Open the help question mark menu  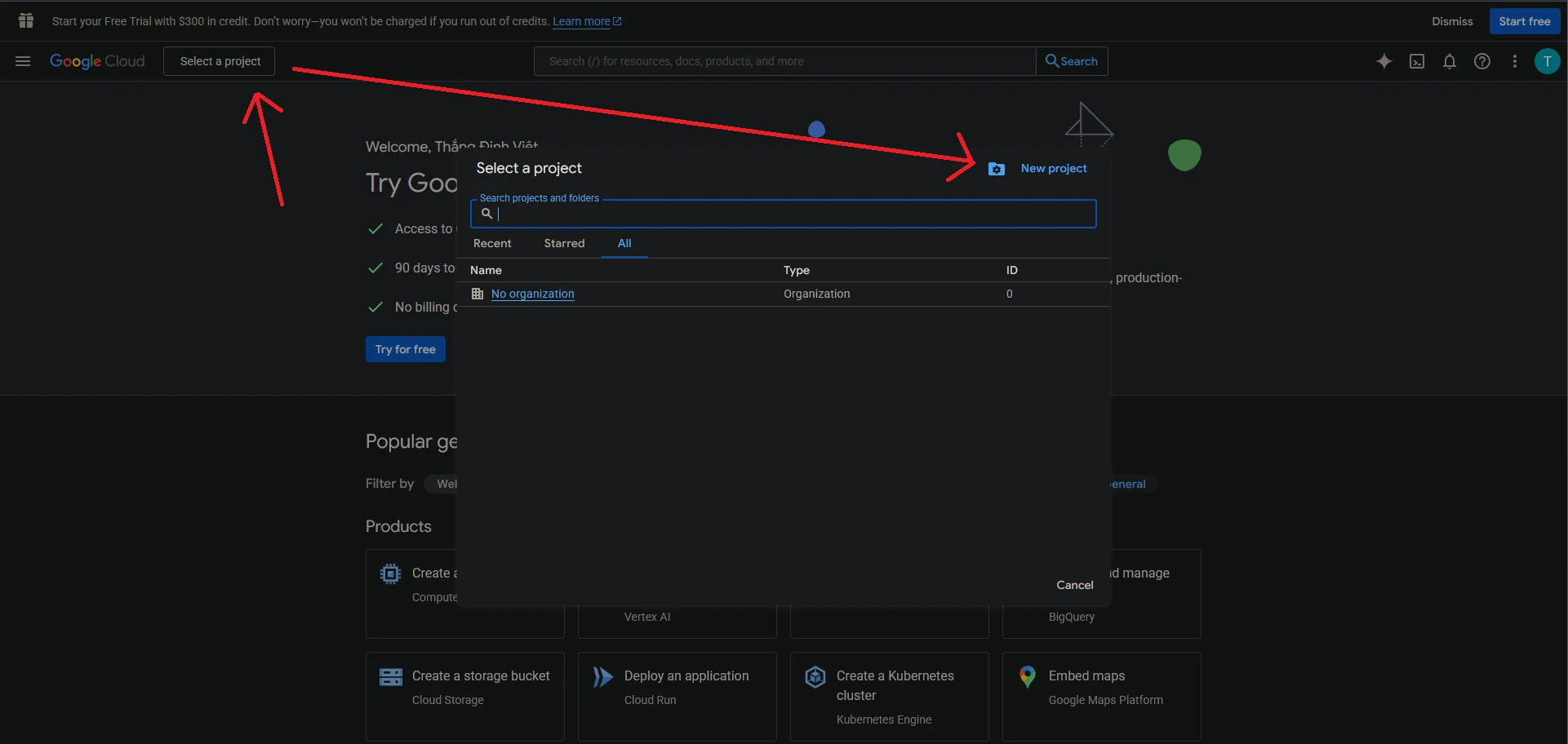pyautogui.click(x=1482, y=61)
